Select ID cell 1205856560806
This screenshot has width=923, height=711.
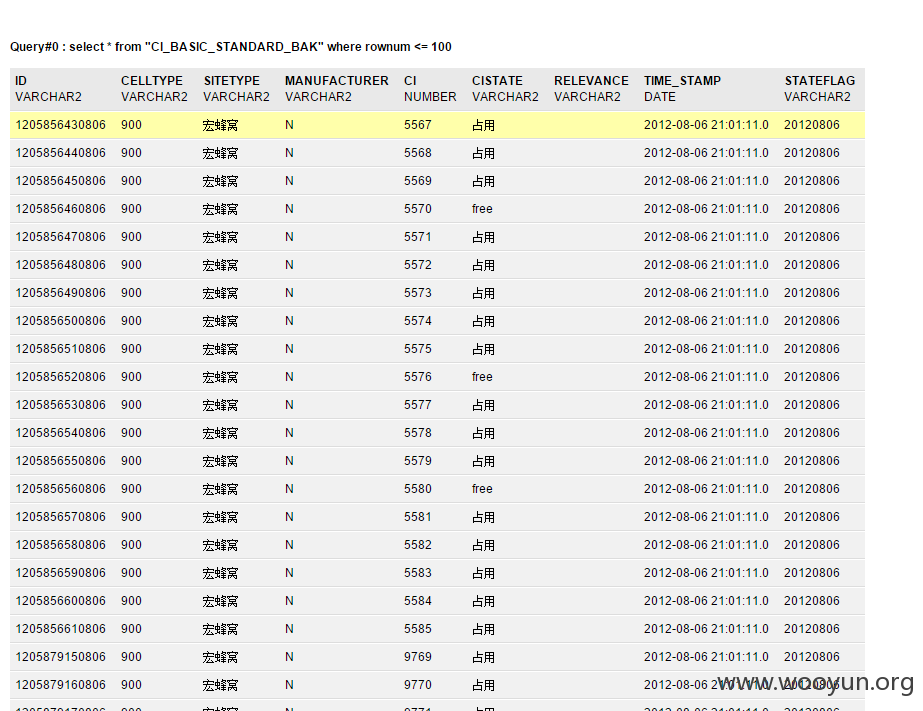point(61,489)
